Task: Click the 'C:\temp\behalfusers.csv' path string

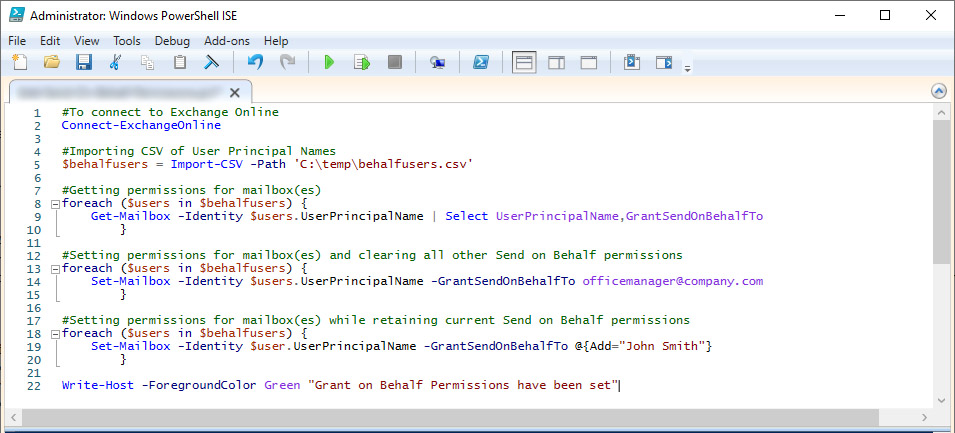Action: pos(382,164)
